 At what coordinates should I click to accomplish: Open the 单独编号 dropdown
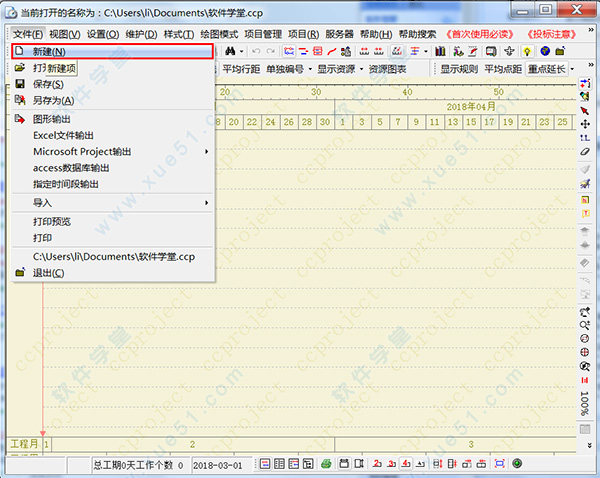[x=287, y=69]
